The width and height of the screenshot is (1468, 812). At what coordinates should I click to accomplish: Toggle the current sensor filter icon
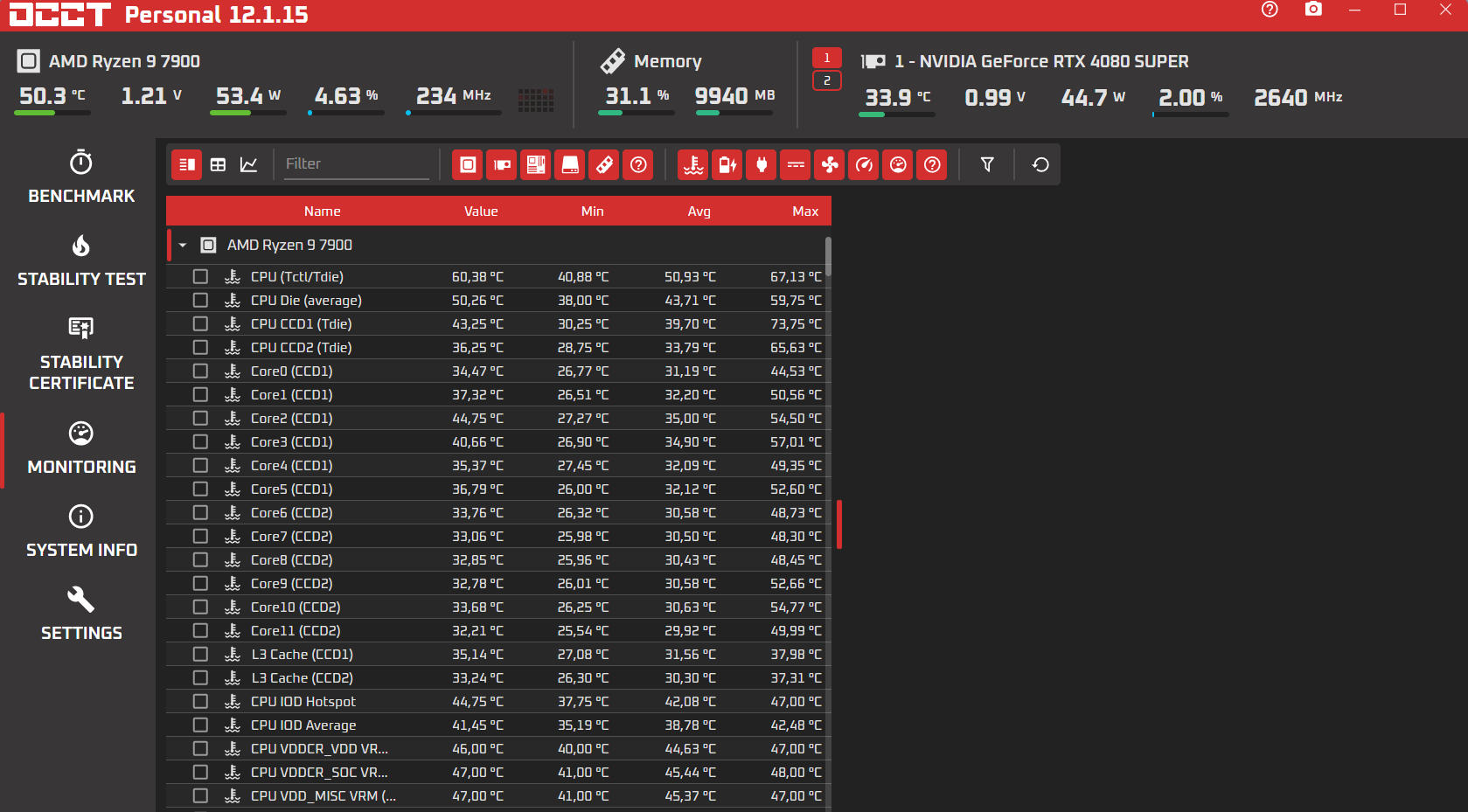[x=796, y=164]
